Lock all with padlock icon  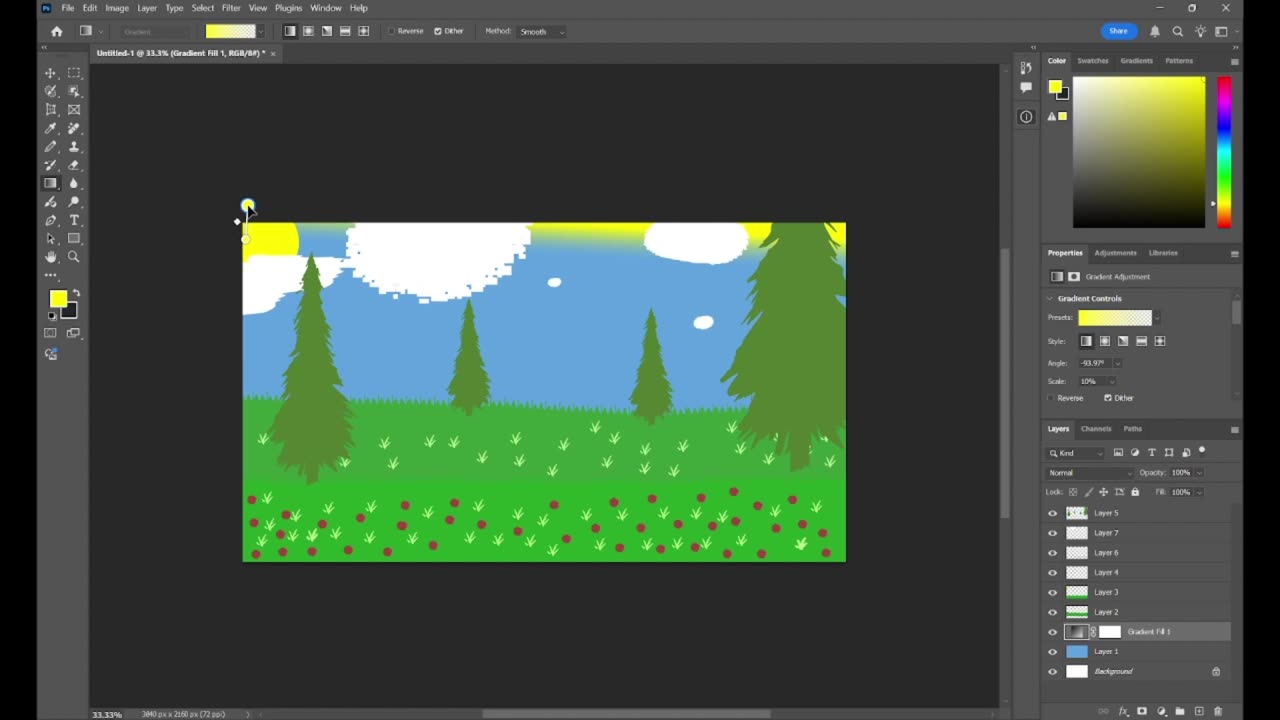[x=1135, y=492]
